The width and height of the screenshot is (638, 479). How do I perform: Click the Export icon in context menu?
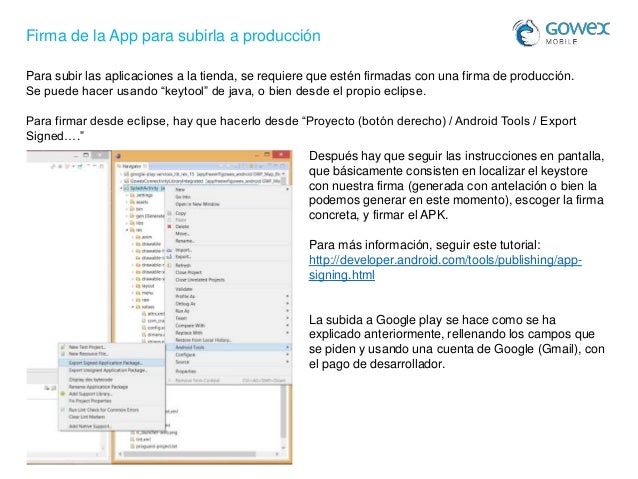(x=170, y=256)
